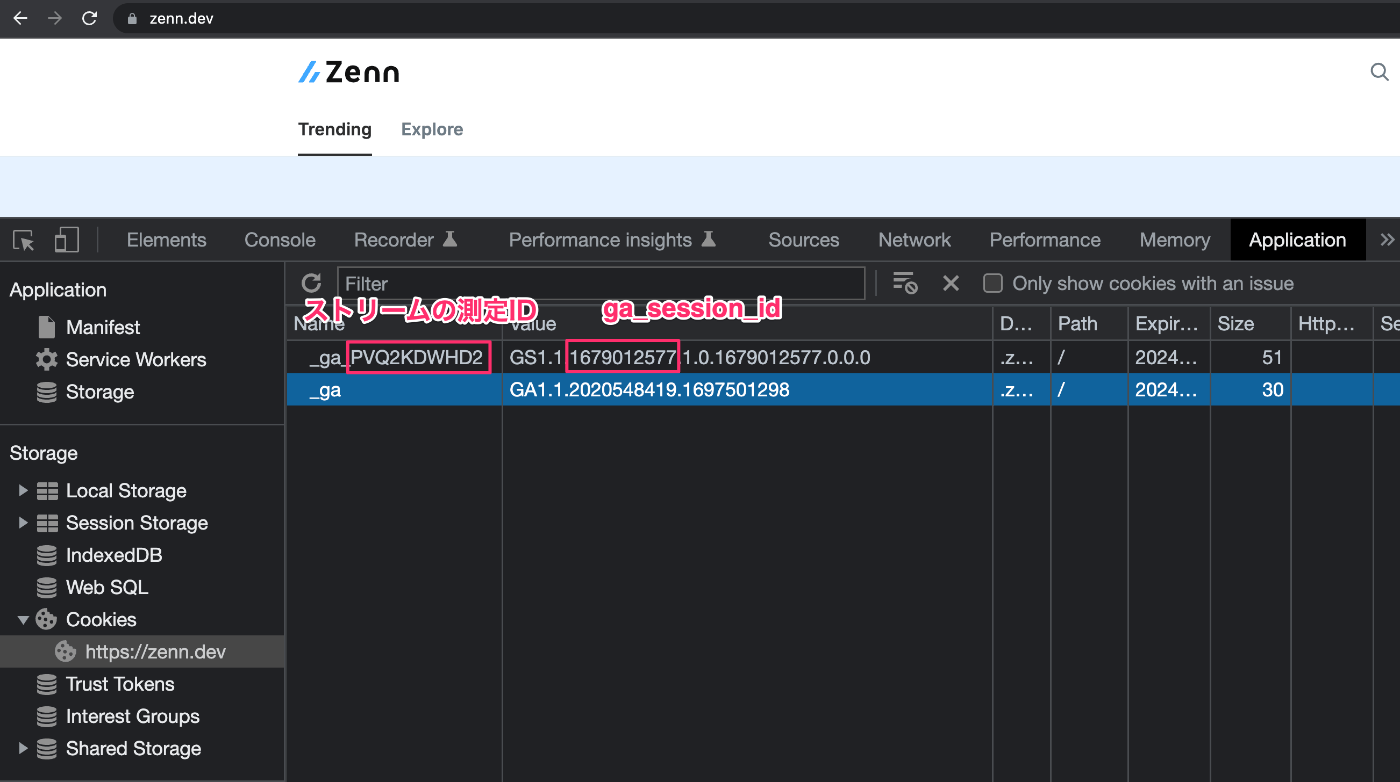Image resolution: width=1400 pixels, height=782 pixels.
Task: Enable Only show cookies with an issue
Action: click(992, 283)
